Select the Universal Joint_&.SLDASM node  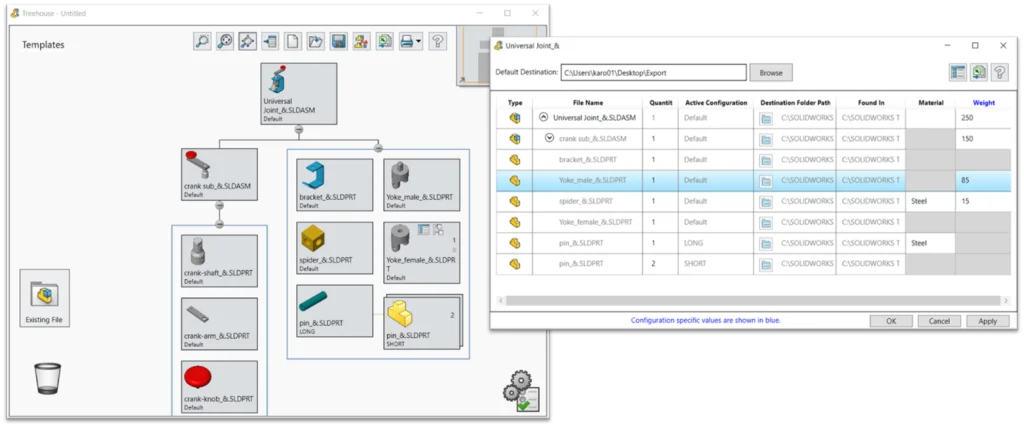[x=298, y=93]
